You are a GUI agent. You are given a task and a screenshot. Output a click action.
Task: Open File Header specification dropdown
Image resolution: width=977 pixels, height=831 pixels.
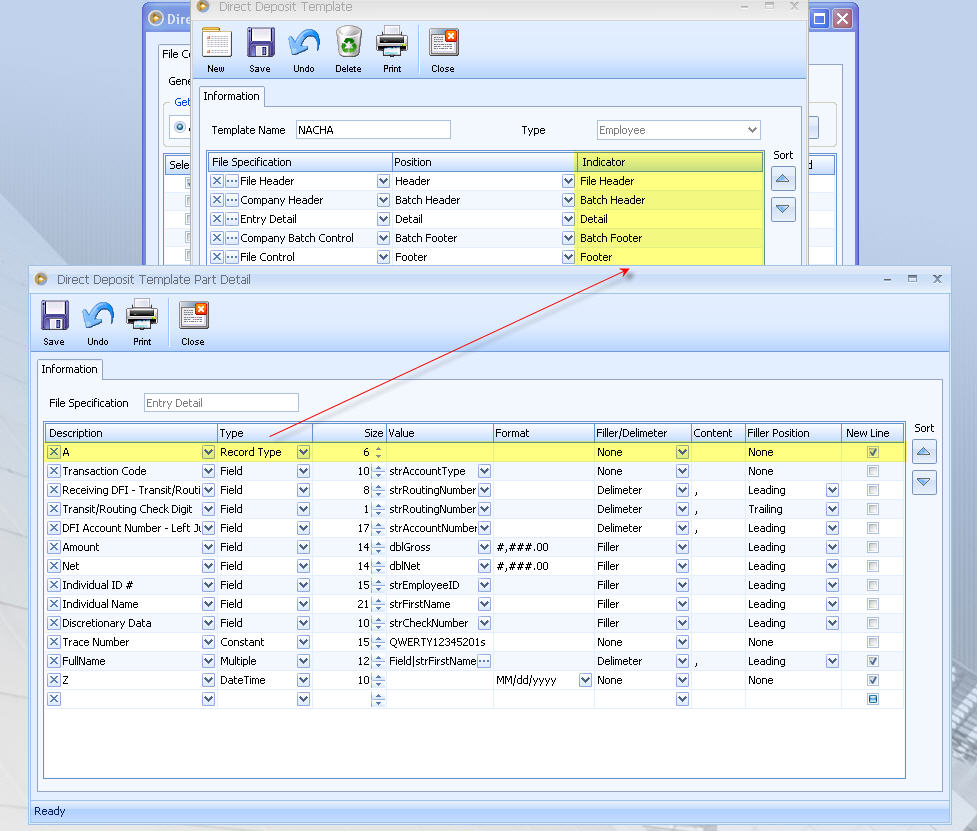click(383, 181)
